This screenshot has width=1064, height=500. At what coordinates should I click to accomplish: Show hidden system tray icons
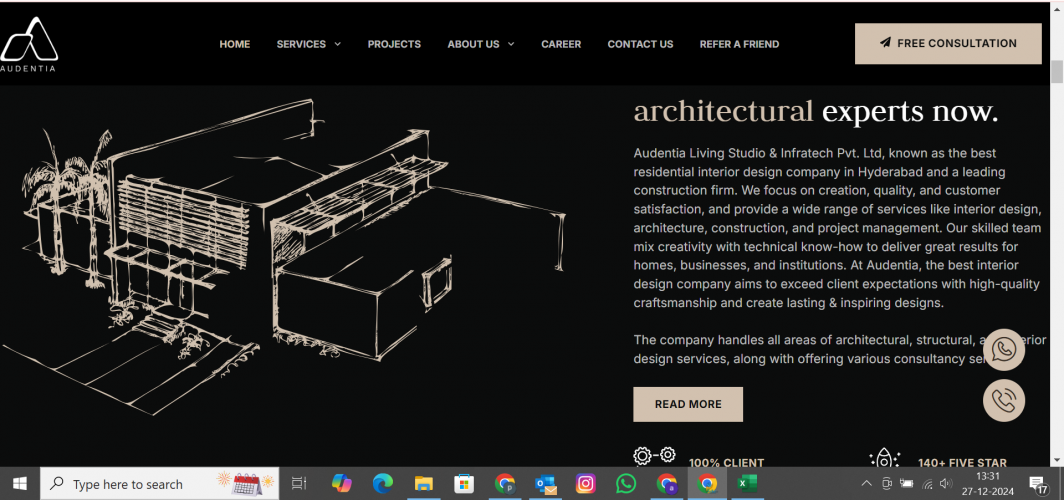pos(867,484)
